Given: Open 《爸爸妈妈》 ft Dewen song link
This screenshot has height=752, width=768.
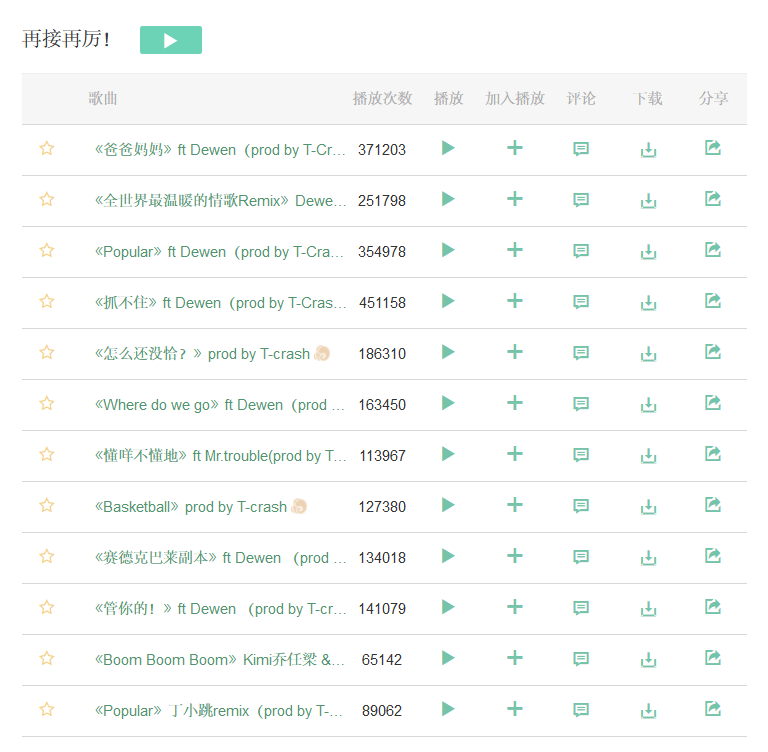Looking at the screenshot, I should coord(220,149).
